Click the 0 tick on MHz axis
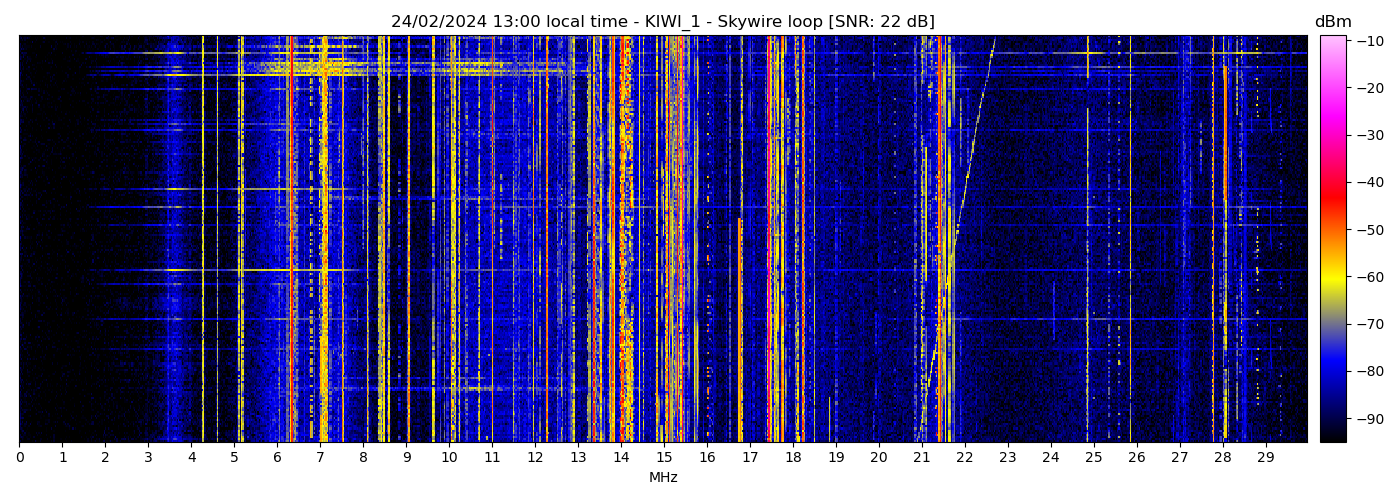Image resolution: width=1400 pixels, height=500 pixels. [x=19, y=457]
